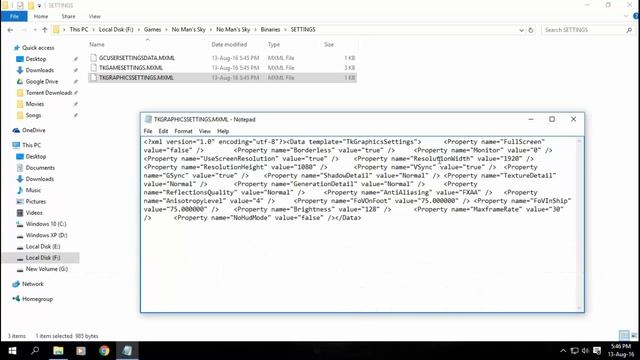The width and height of the screenshot is (640, 360).
Task: Select This PC in the navigation pane
Action: (31, 145)
